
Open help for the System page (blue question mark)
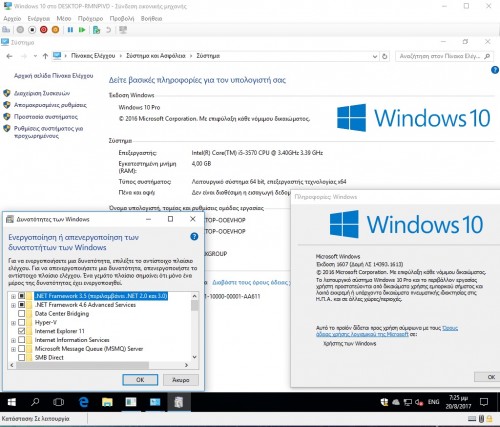495,70
